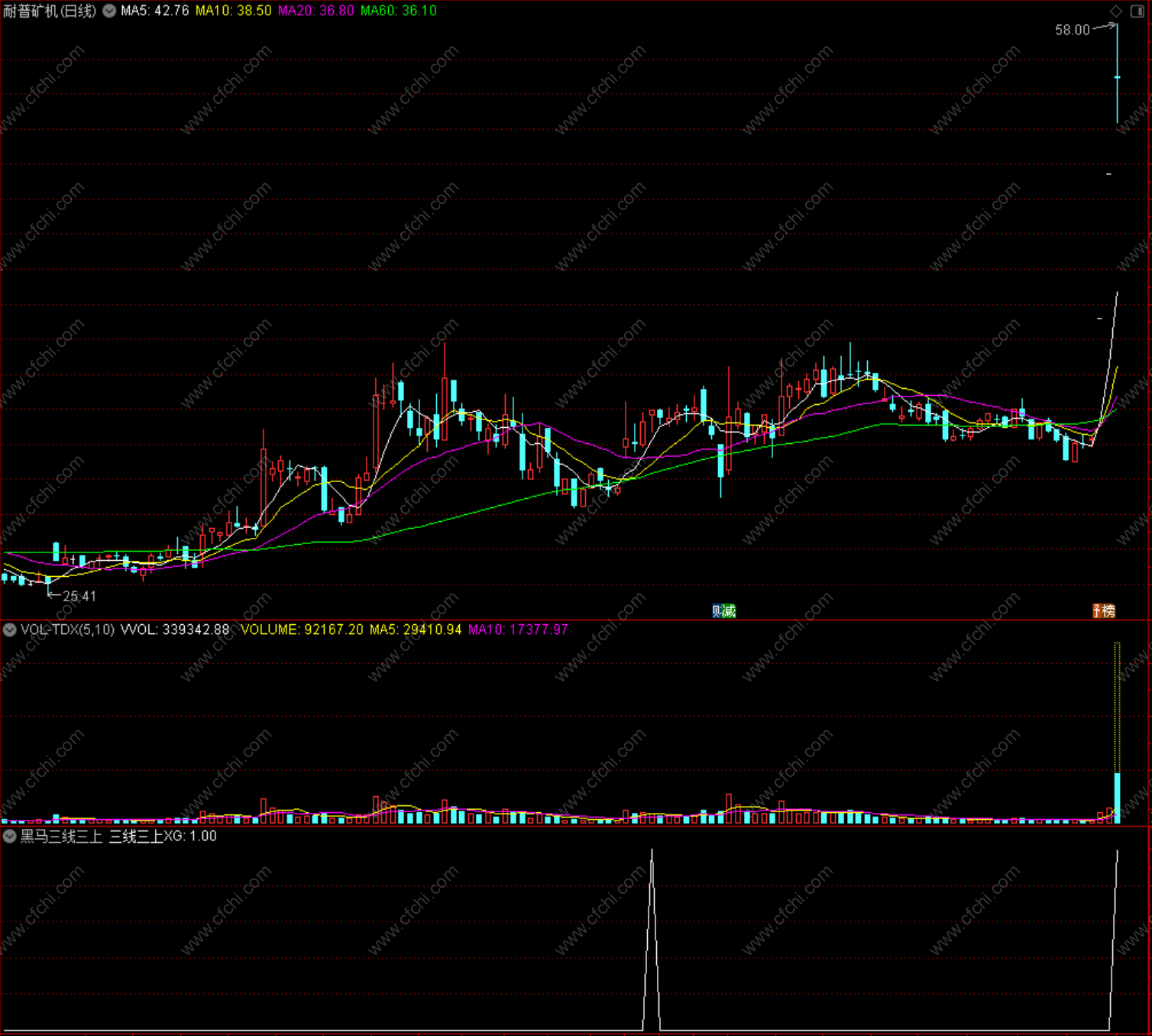Click the volume MA10: 17377.97 label

pyautogui.click(x=519, y=630)
